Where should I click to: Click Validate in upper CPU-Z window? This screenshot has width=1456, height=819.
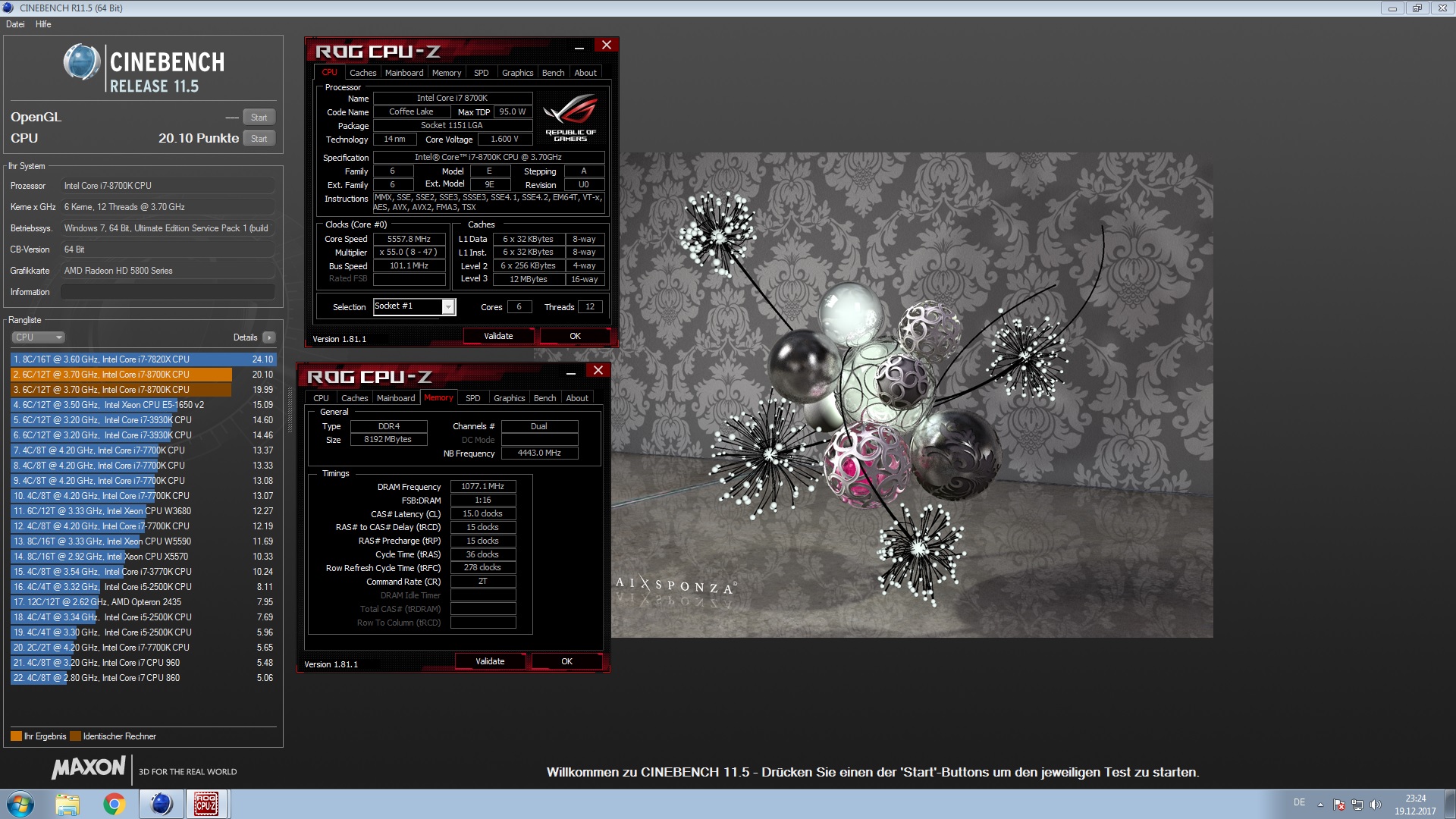click(498, 336)
